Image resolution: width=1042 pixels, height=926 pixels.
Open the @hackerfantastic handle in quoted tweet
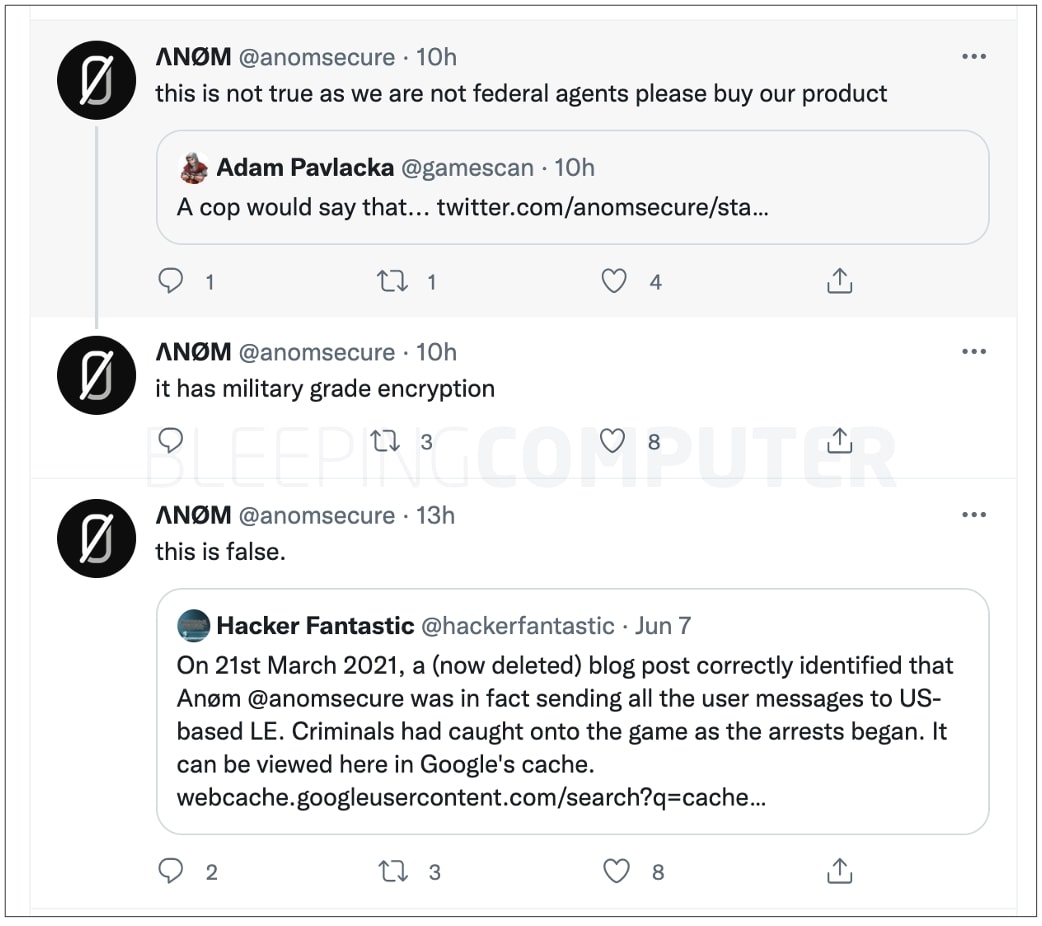tap(517, 626)
